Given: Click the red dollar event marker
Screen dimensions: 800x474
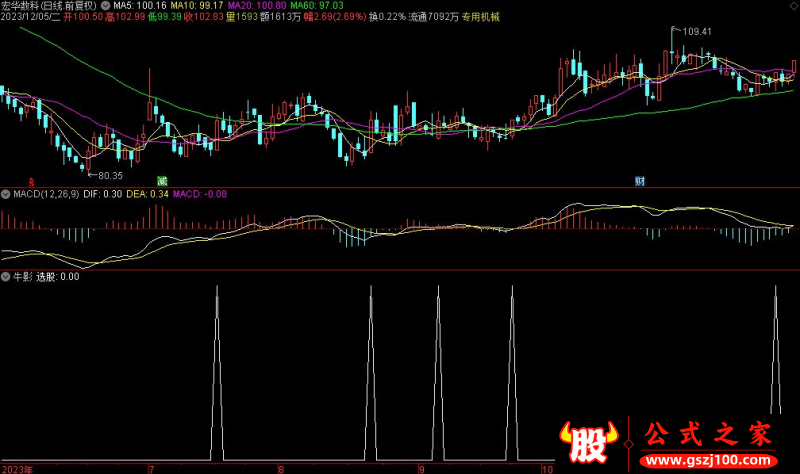Looking at the screenshot, I should click(32, 181).
